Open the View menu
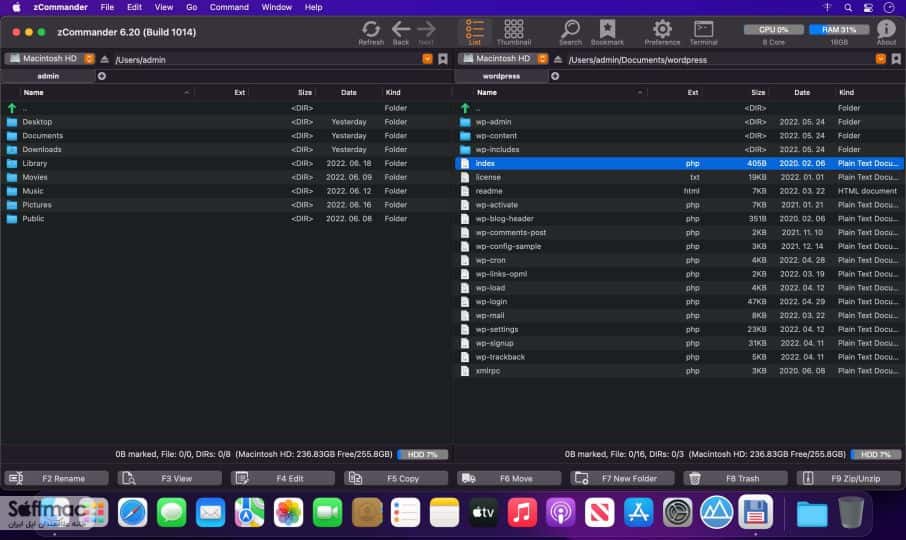The image size is (906, 540). pos(164,8)
